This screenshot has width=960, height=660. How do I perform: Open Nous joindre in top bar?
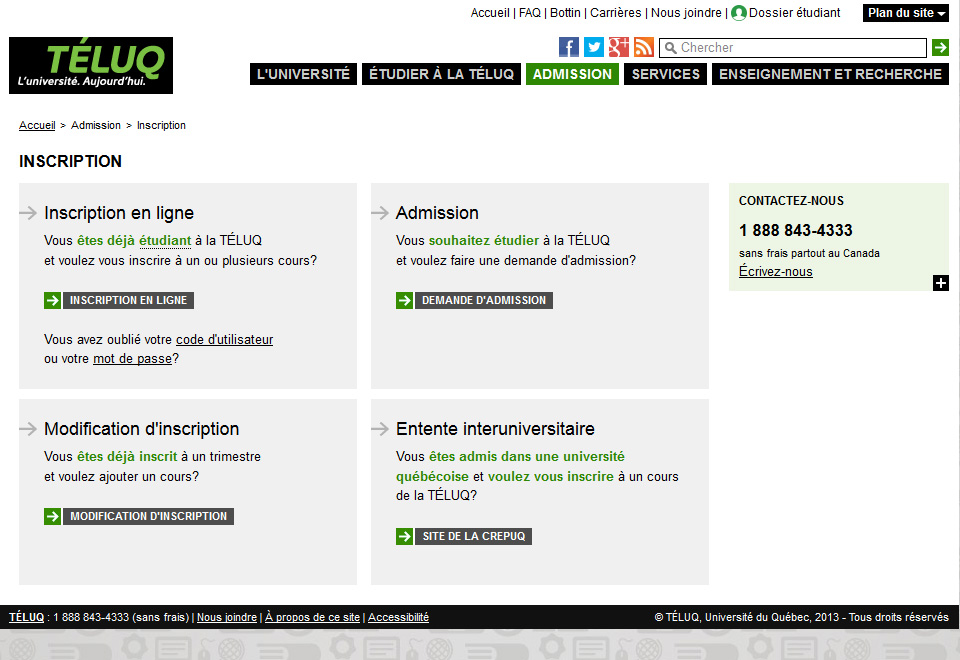click(686, 13)
